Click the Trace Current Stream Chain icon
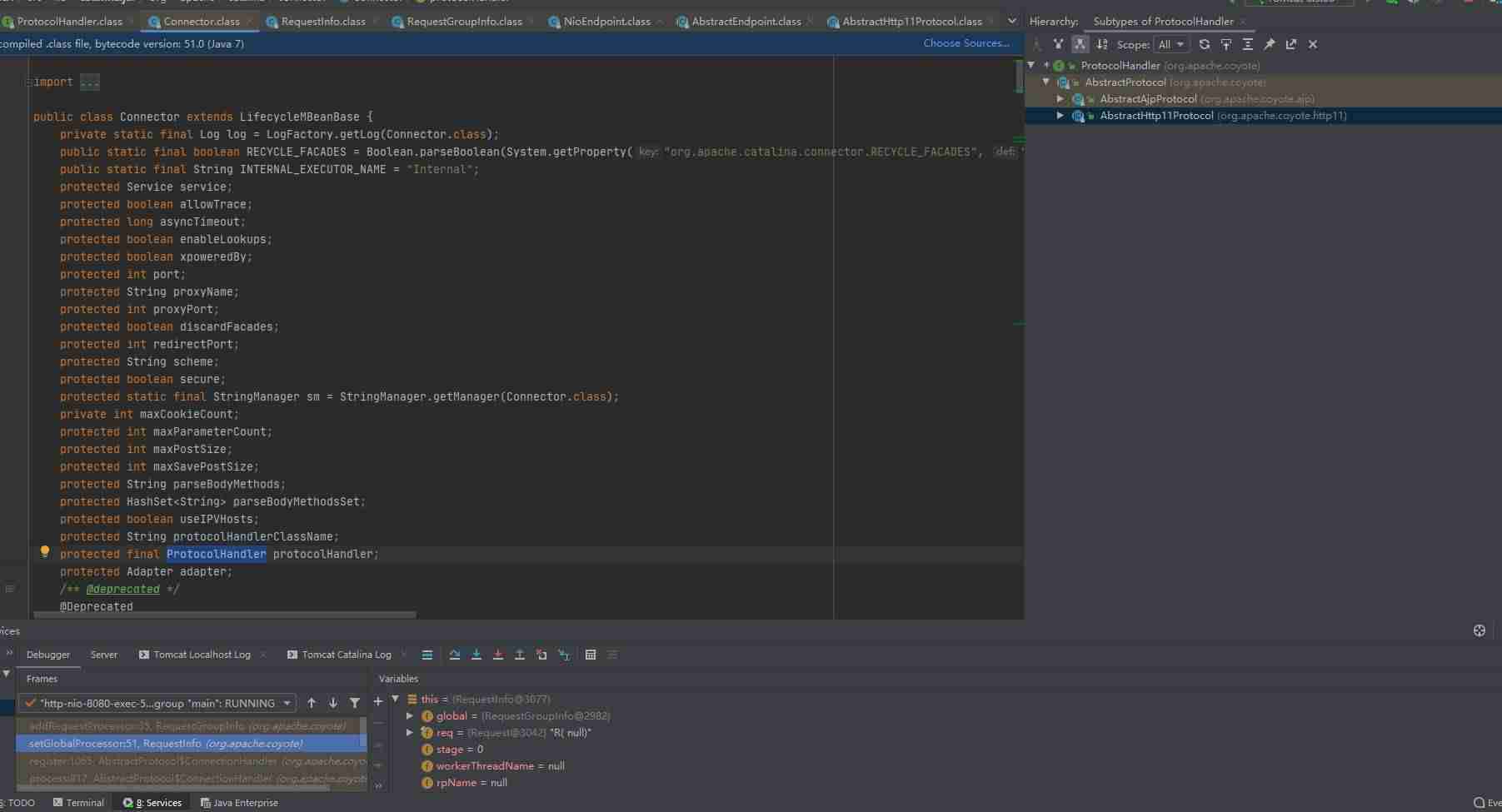Viewport: 1502px width, 812px height. coord(612,655)
